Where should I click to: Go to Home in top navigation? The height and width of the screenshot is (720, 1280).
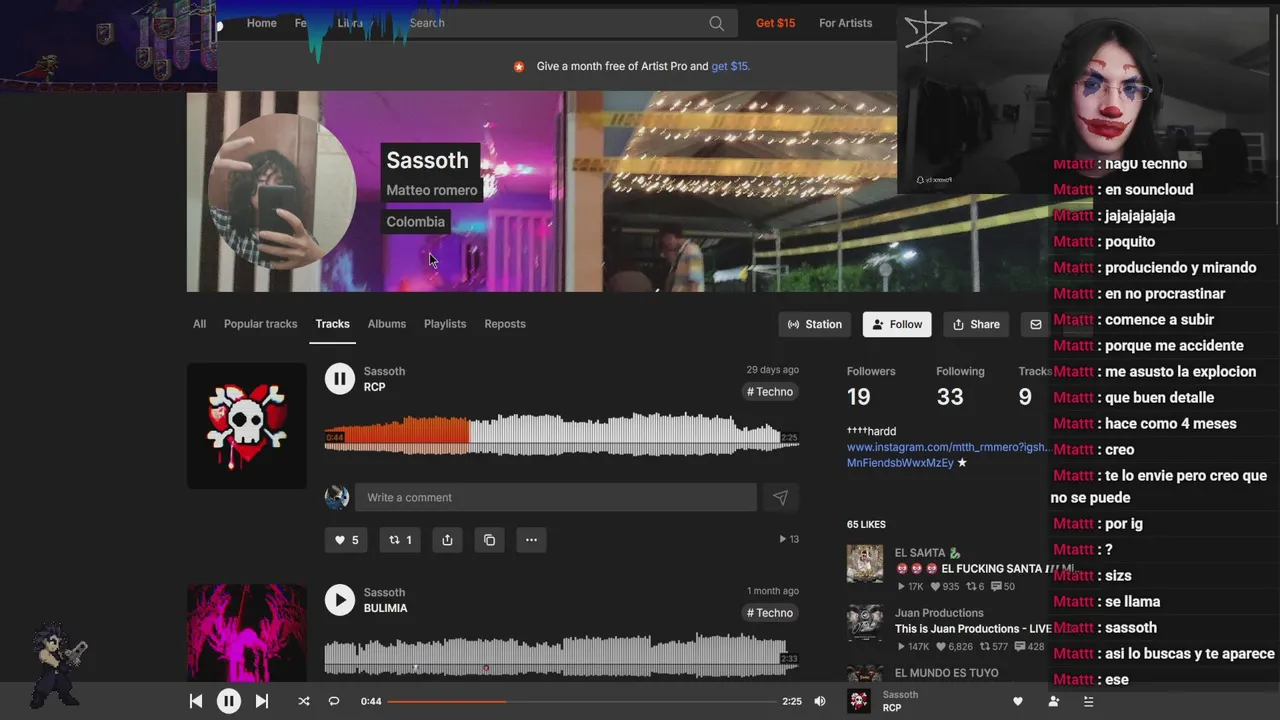click(x=261, y=23)
